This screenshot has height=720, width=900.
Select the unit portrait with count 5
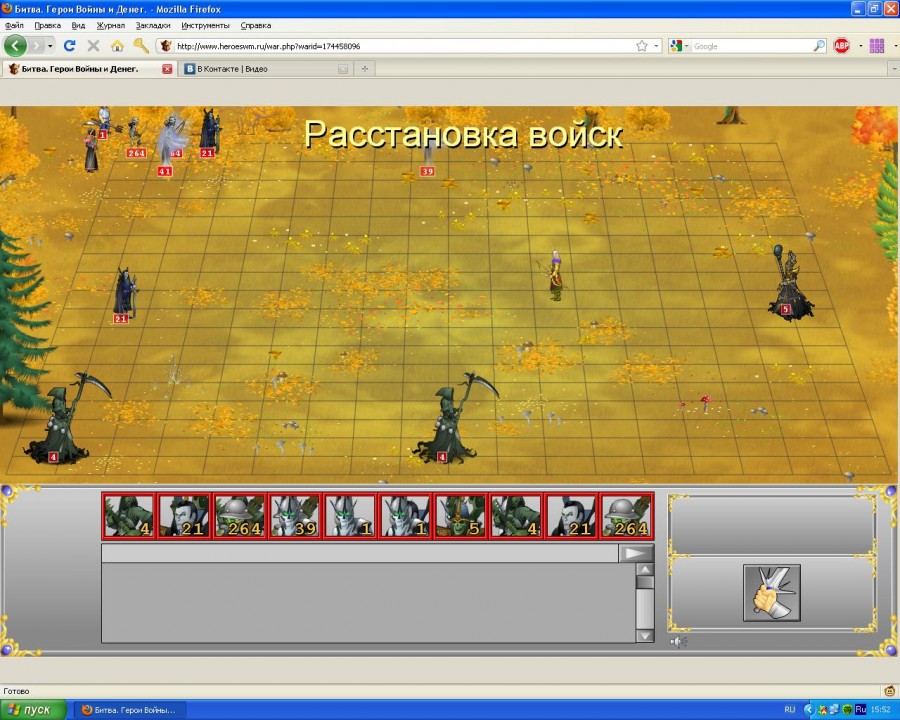[x=460, y=516]
